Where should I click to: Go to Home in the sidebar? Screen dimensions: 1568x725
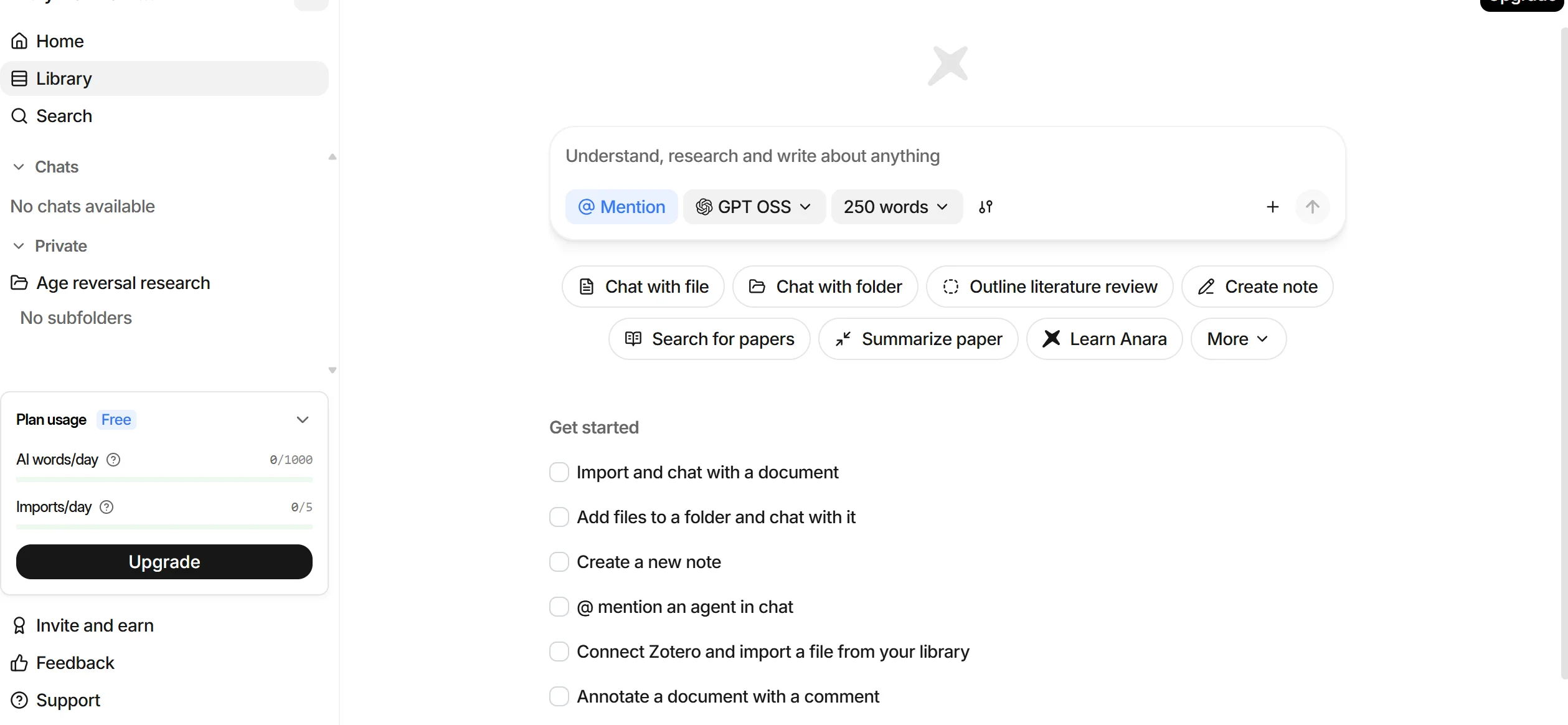coord(60,41)
